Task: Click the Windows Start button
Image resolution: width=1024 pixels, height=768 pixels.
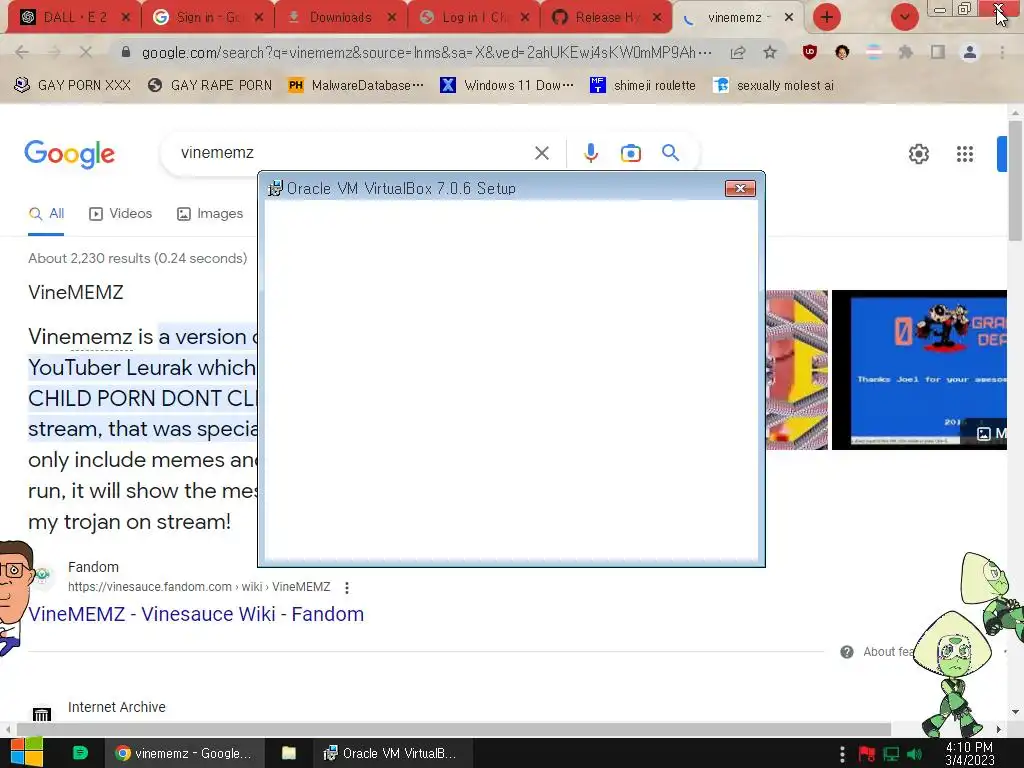Action: (x=26, y=753)
